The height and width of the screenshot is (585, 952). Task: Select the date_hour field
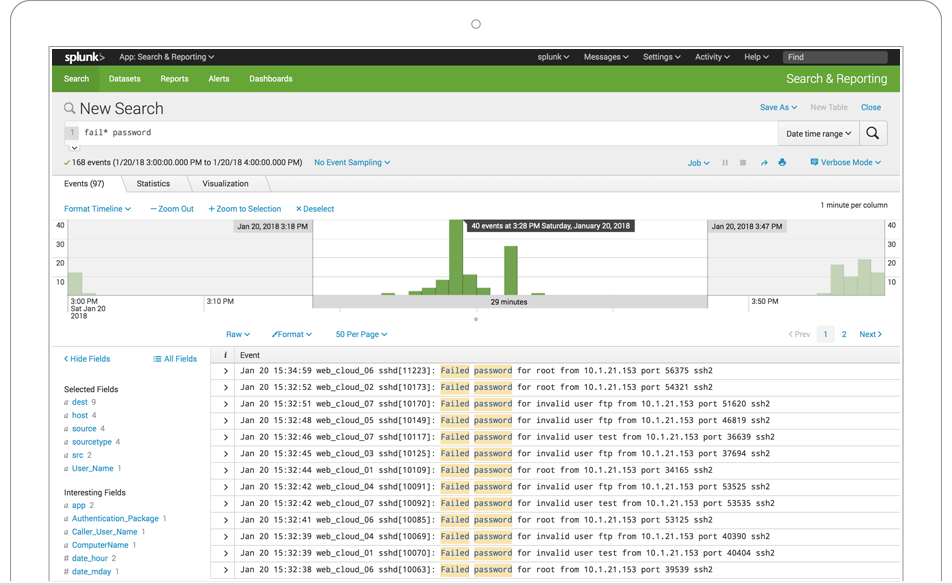point(90,559)
